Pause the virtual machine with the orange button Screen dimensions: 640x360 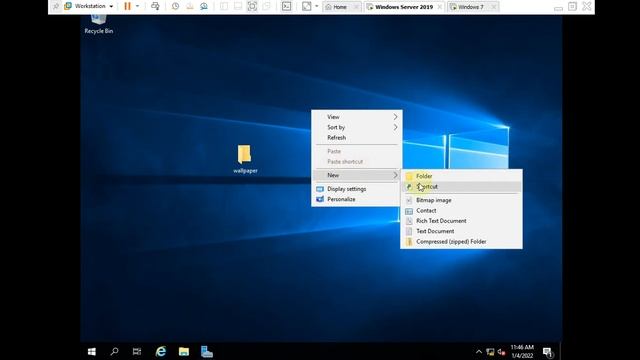pos(127,6)
